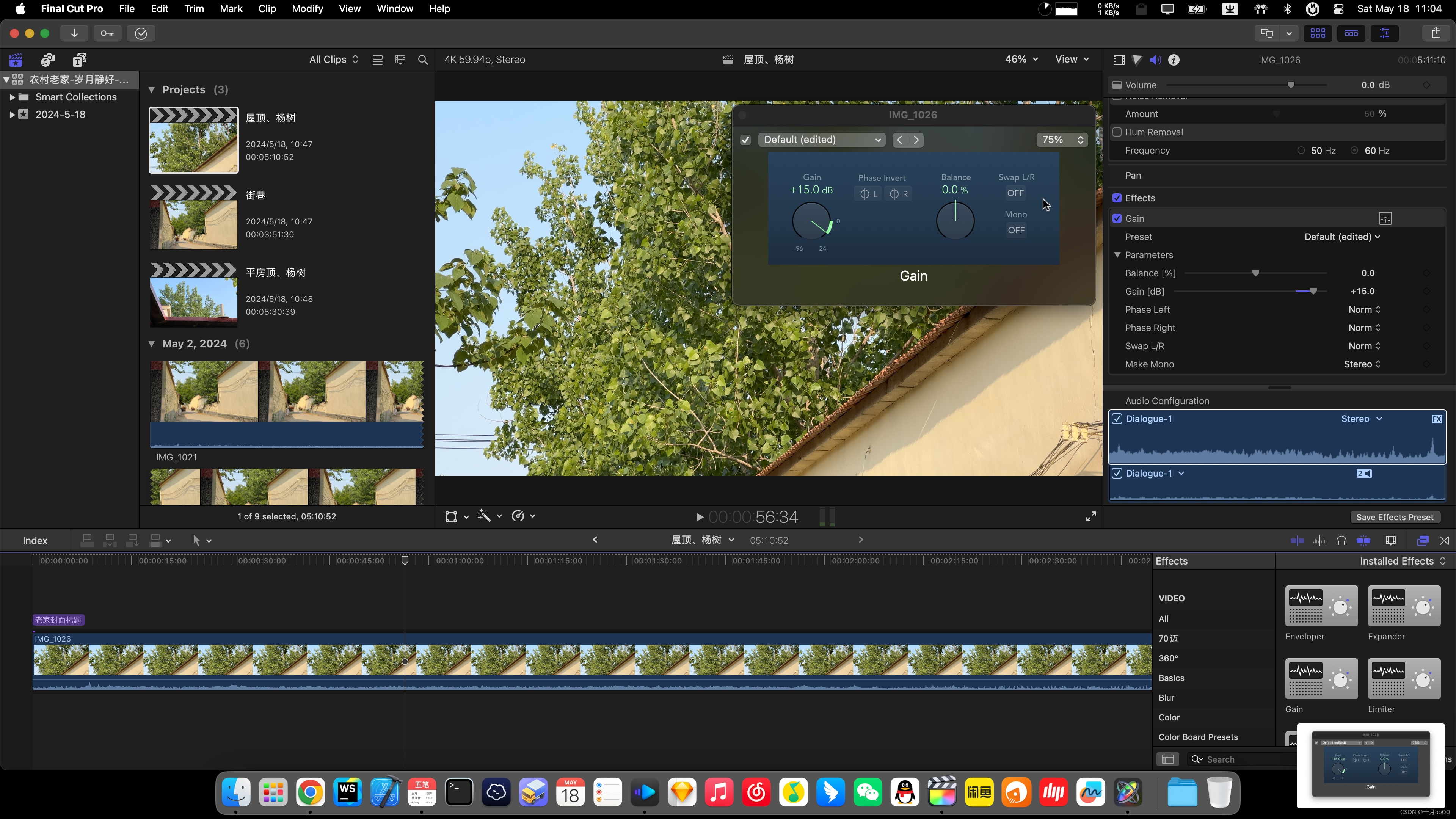Enable the Hum Removal checkbox

pyautogui.click(x=1117, y=132)
